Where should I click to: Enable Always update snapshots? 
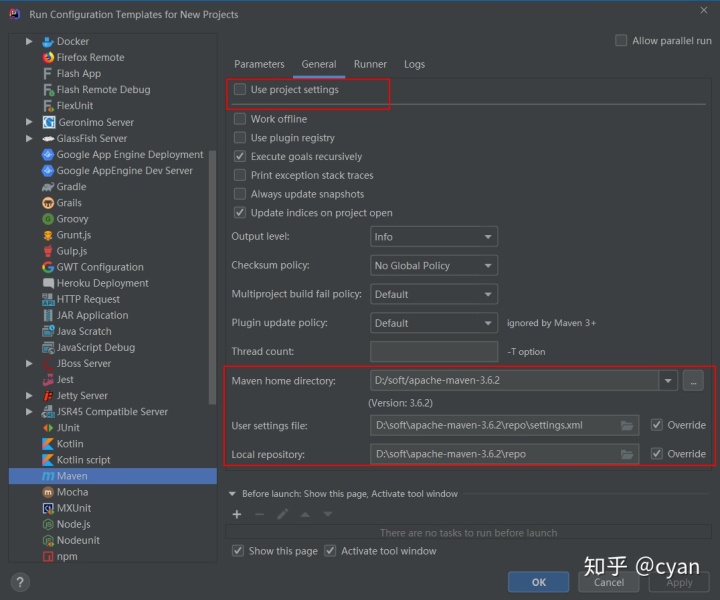tap(240, 194)
